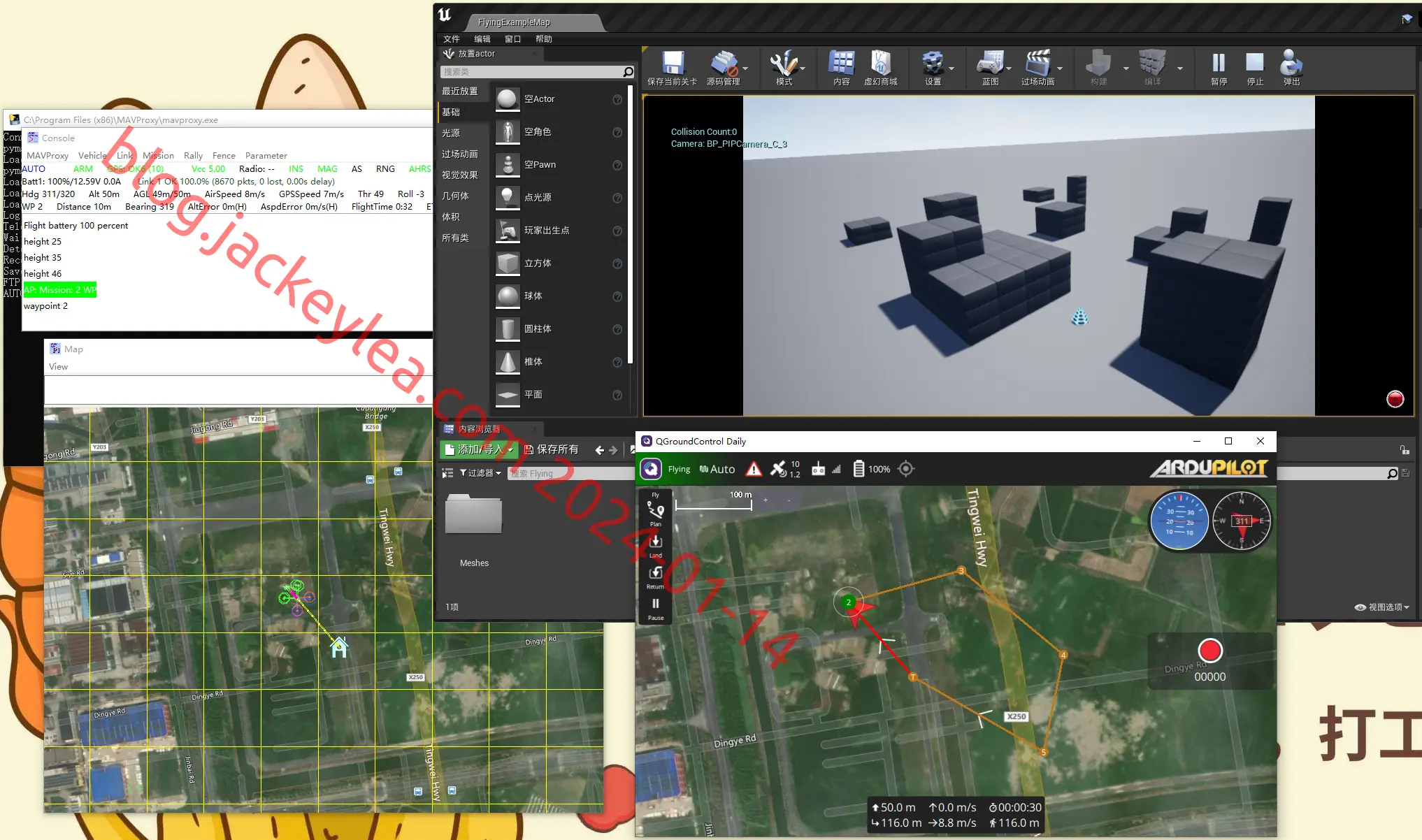Open the View Options dropdown
1422x840 pixels.
pos(1382,607)
